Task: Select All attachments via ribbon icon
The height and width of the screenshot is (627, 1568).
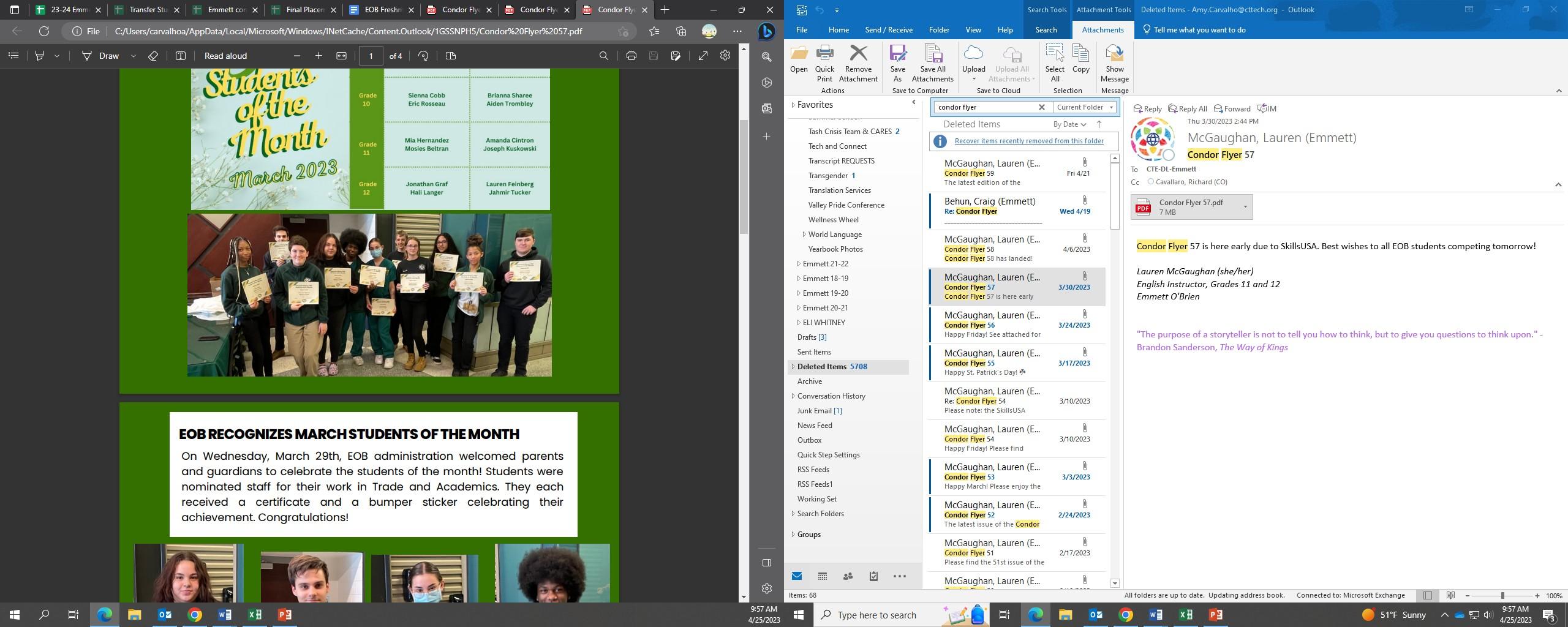Action: coord(1055,64)
